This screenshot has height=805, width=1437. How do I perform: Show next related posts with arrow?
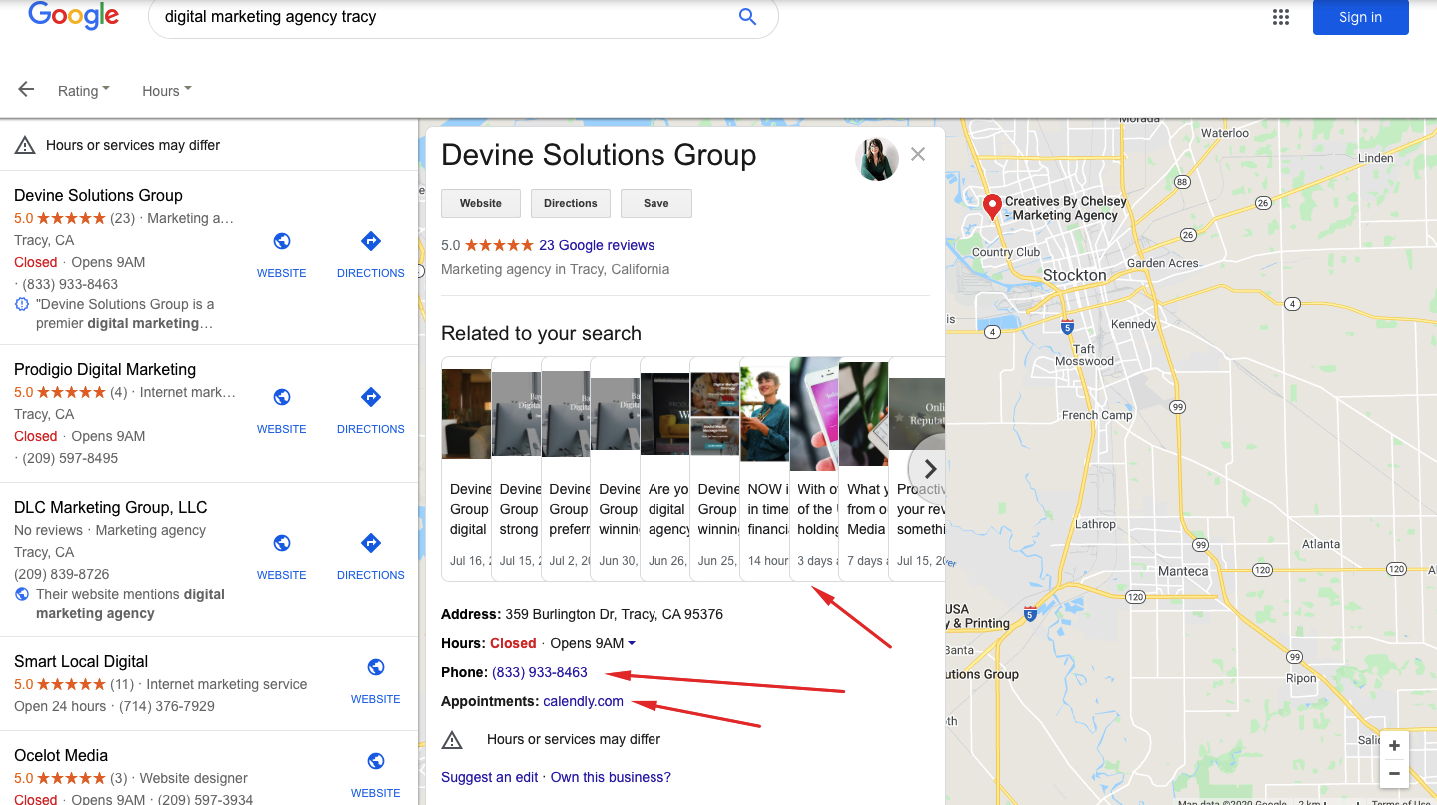pos(929,468)
